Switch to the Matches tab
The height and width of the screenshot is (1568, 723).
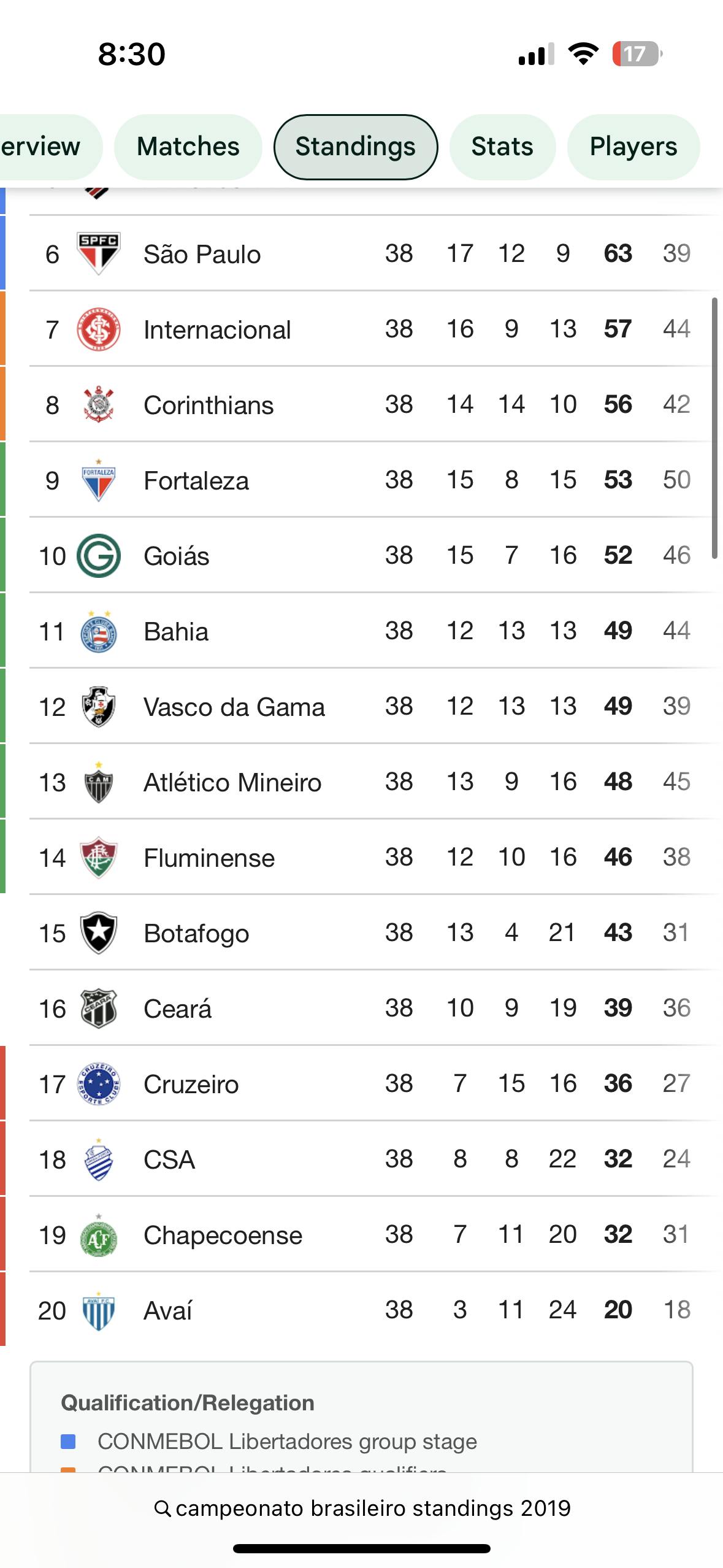188,147
